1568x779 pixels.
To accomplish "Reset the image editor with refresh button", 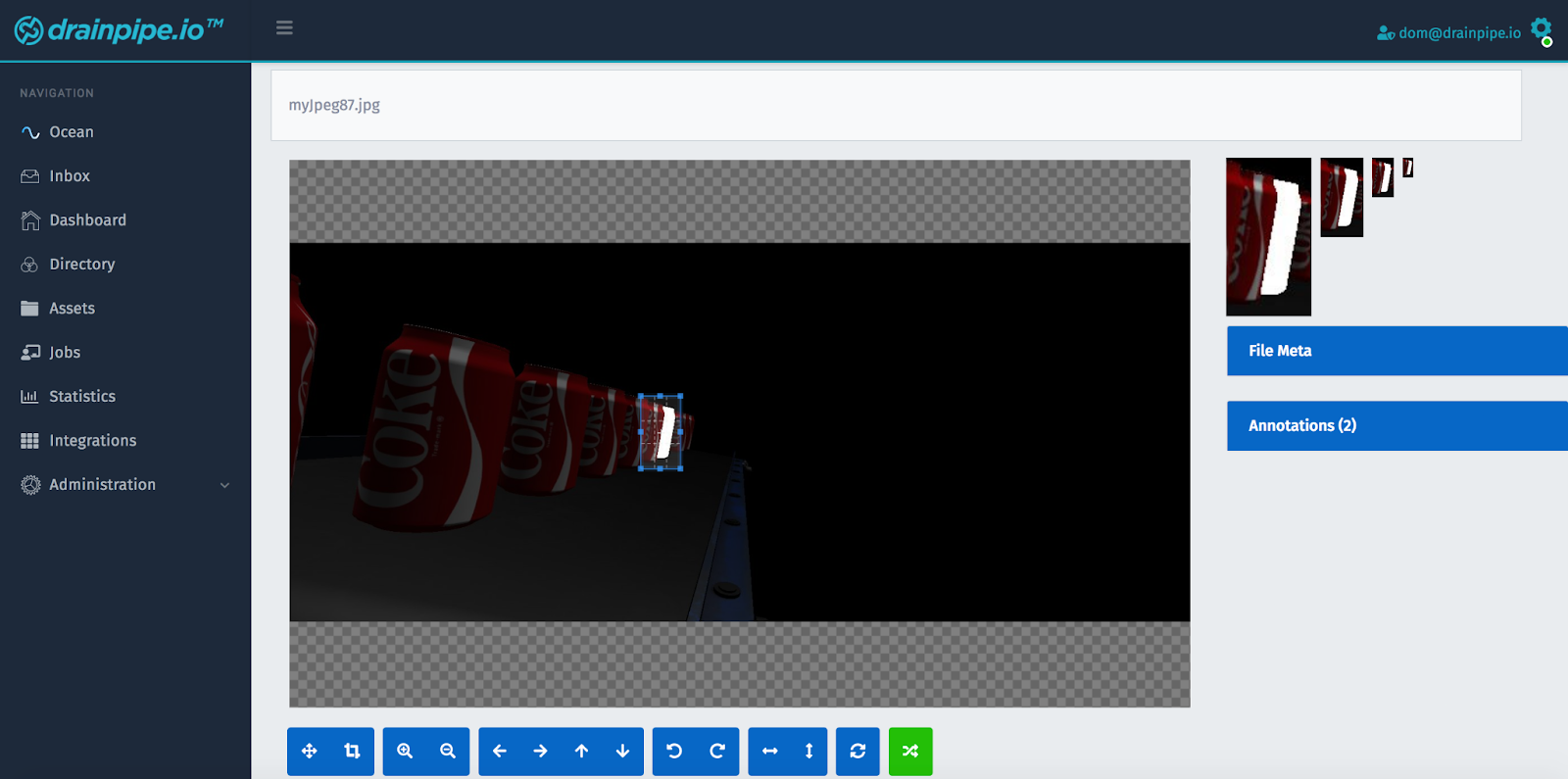I will [x=857, y=752].
